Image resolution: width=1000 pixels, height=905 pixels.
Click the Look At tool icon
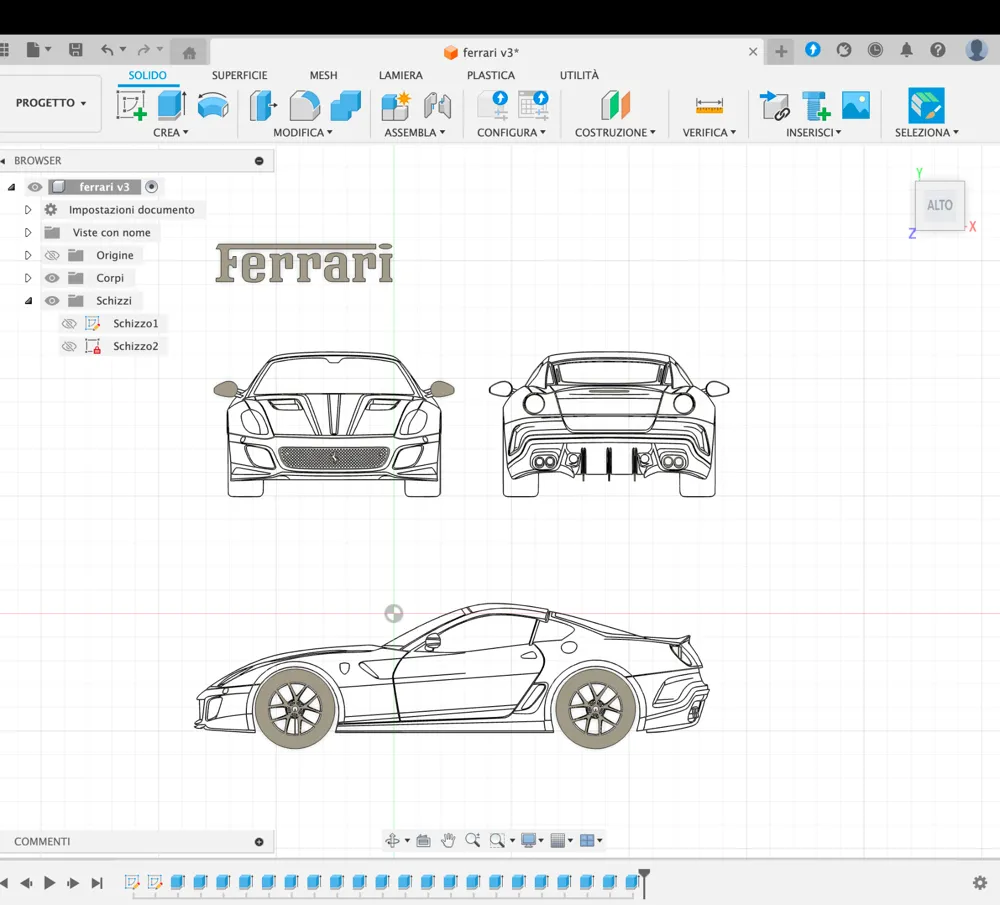click(x=423, y=841)
